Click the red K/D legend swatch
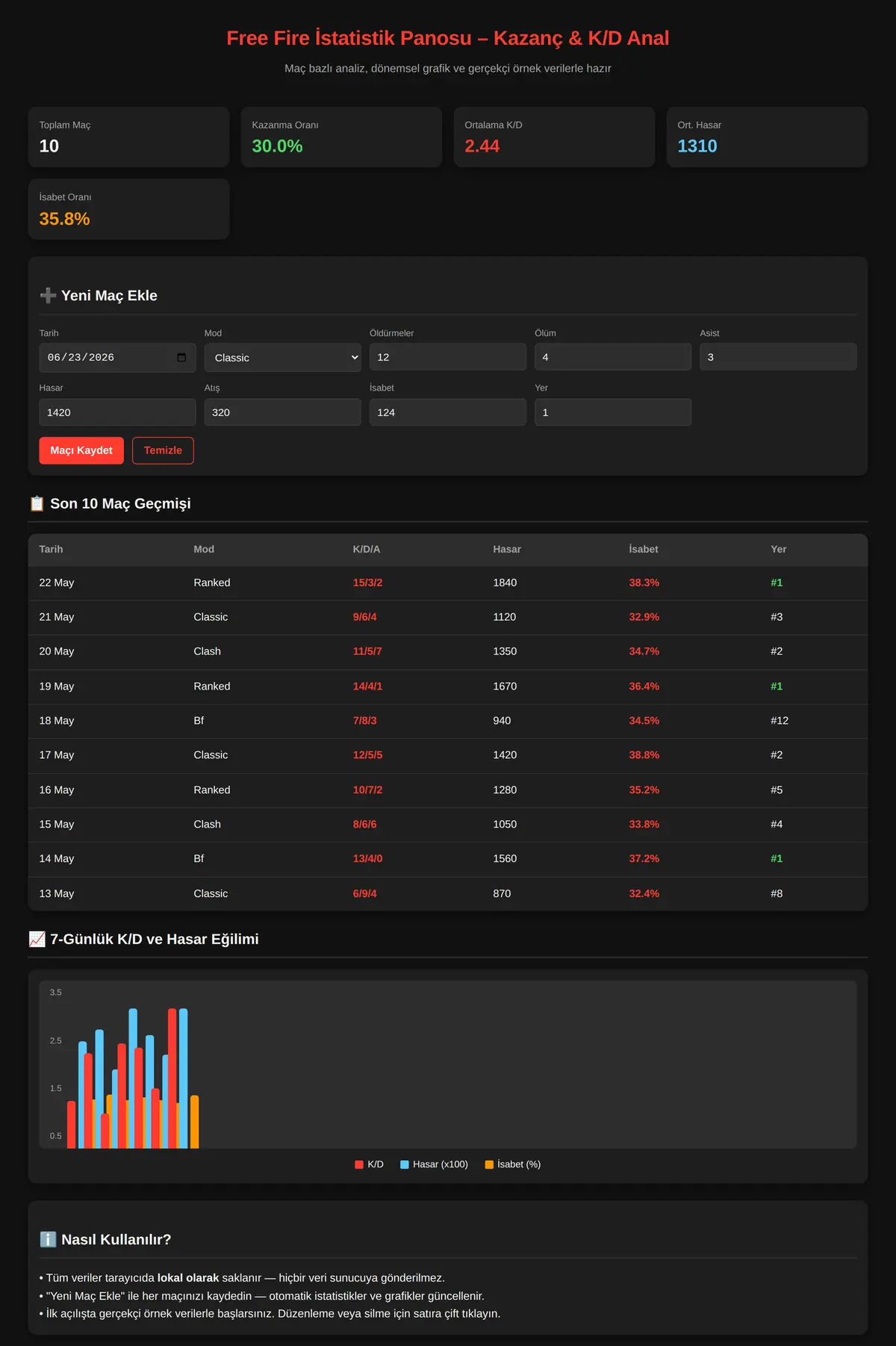The height and width of the screenshot is (1346, 896). (x=359, y=1164)
